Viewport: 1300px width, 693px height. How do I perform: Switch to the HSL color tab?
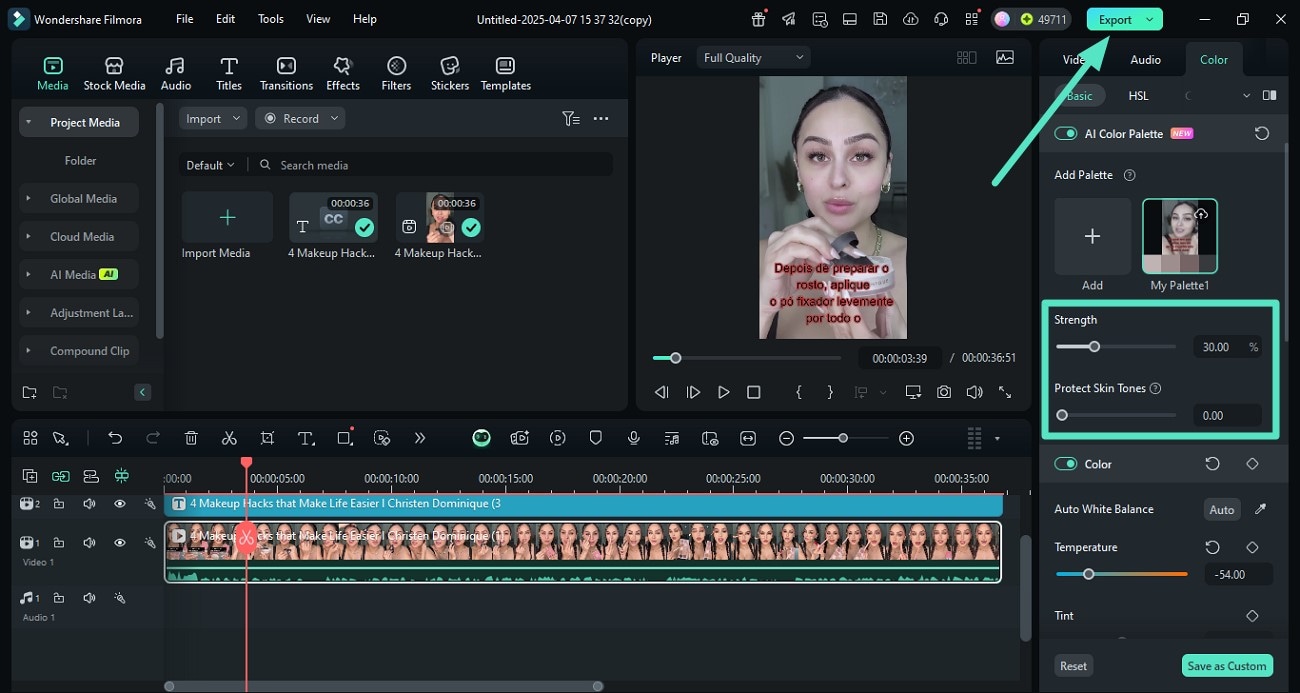(1138, 96)
